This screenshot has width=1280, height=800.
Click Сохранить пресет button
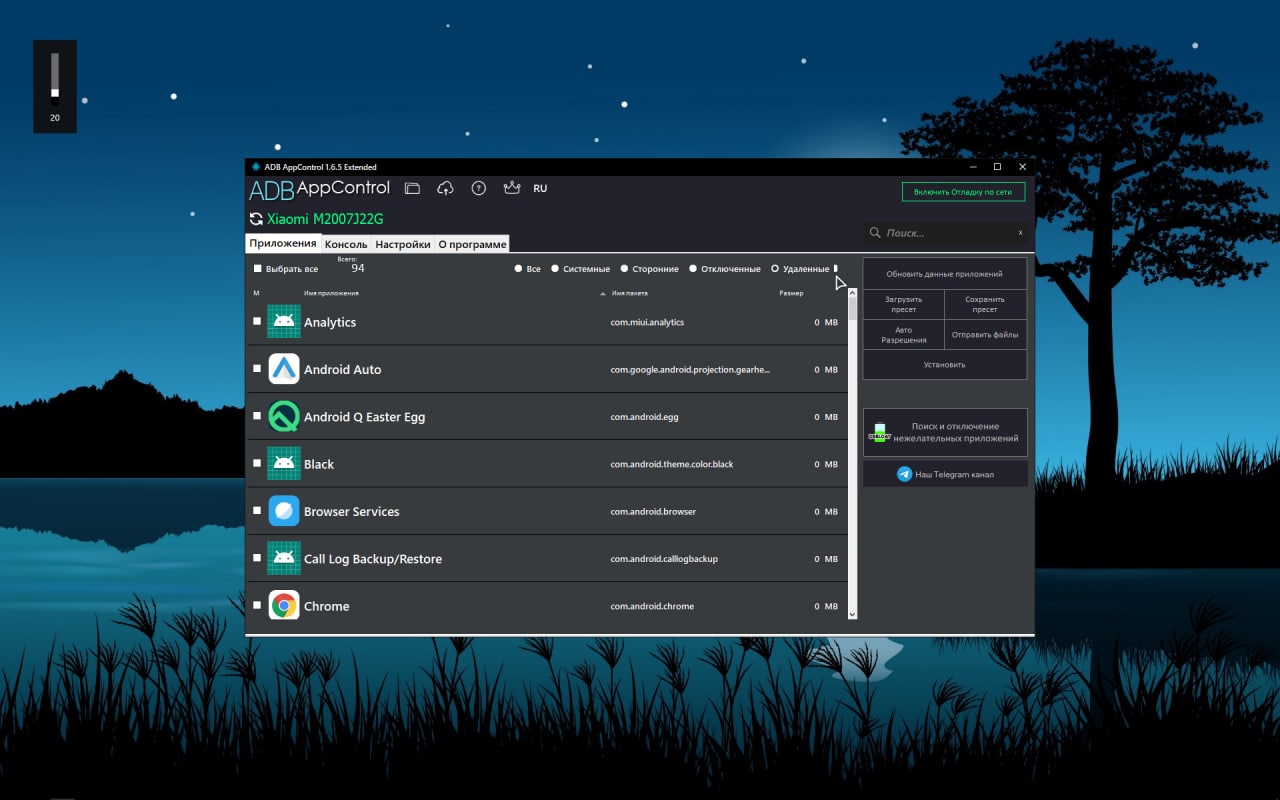point(985,304)
